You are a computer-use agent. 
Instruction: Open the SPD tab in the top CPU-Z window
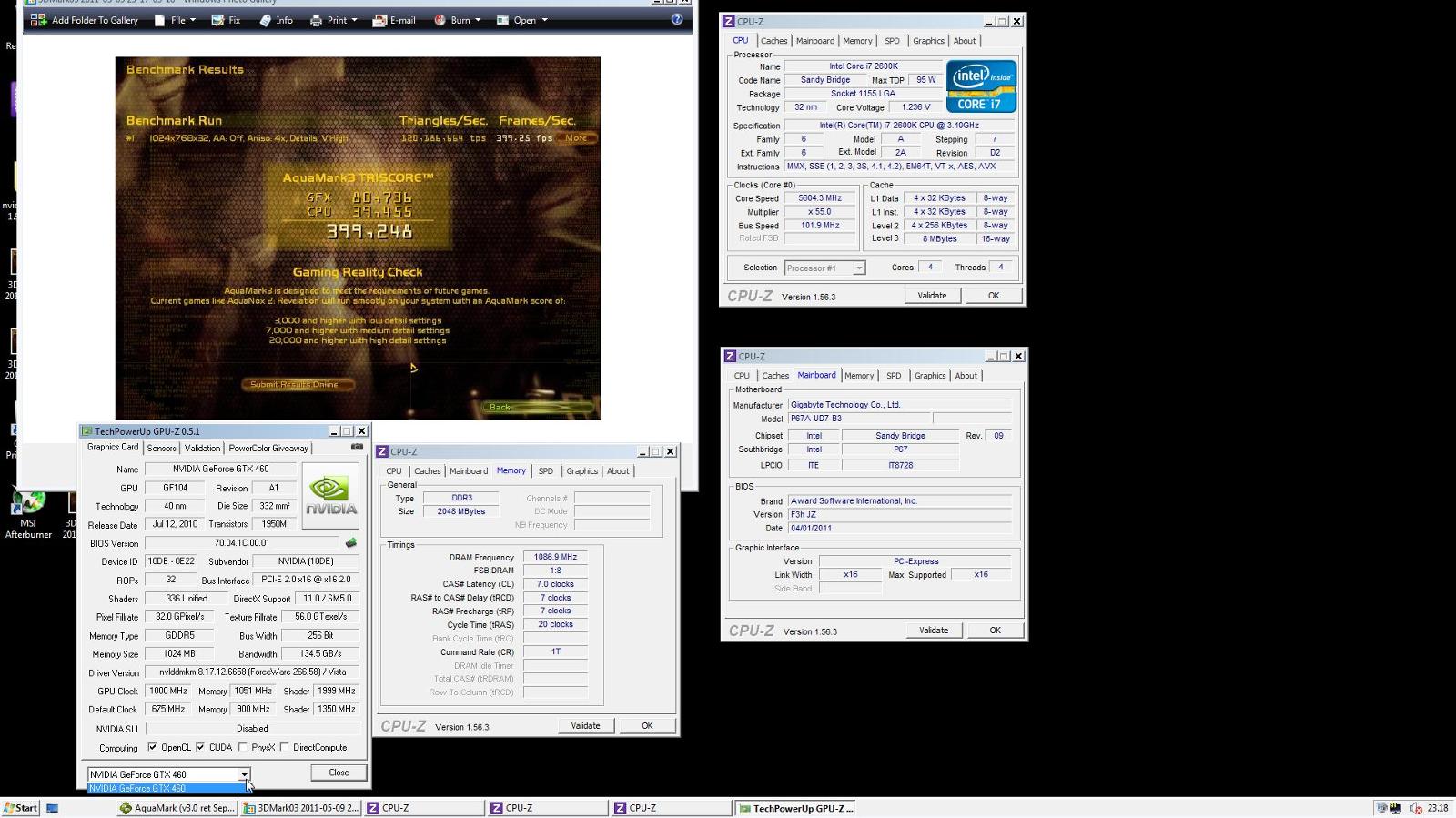coord(892,41)
